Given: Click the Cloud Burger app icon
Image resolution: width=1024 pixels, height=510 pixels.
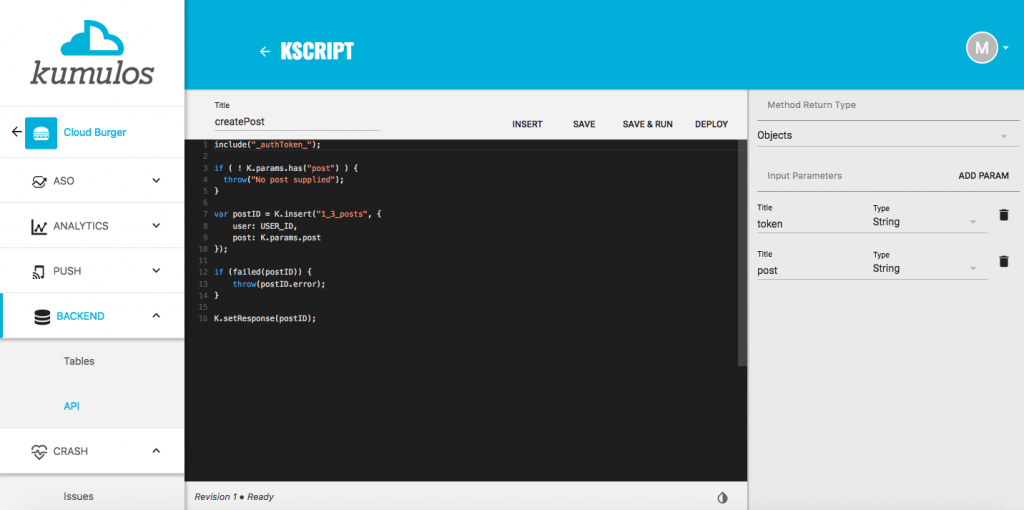Looking at the screenshot, I should (40, 133).
